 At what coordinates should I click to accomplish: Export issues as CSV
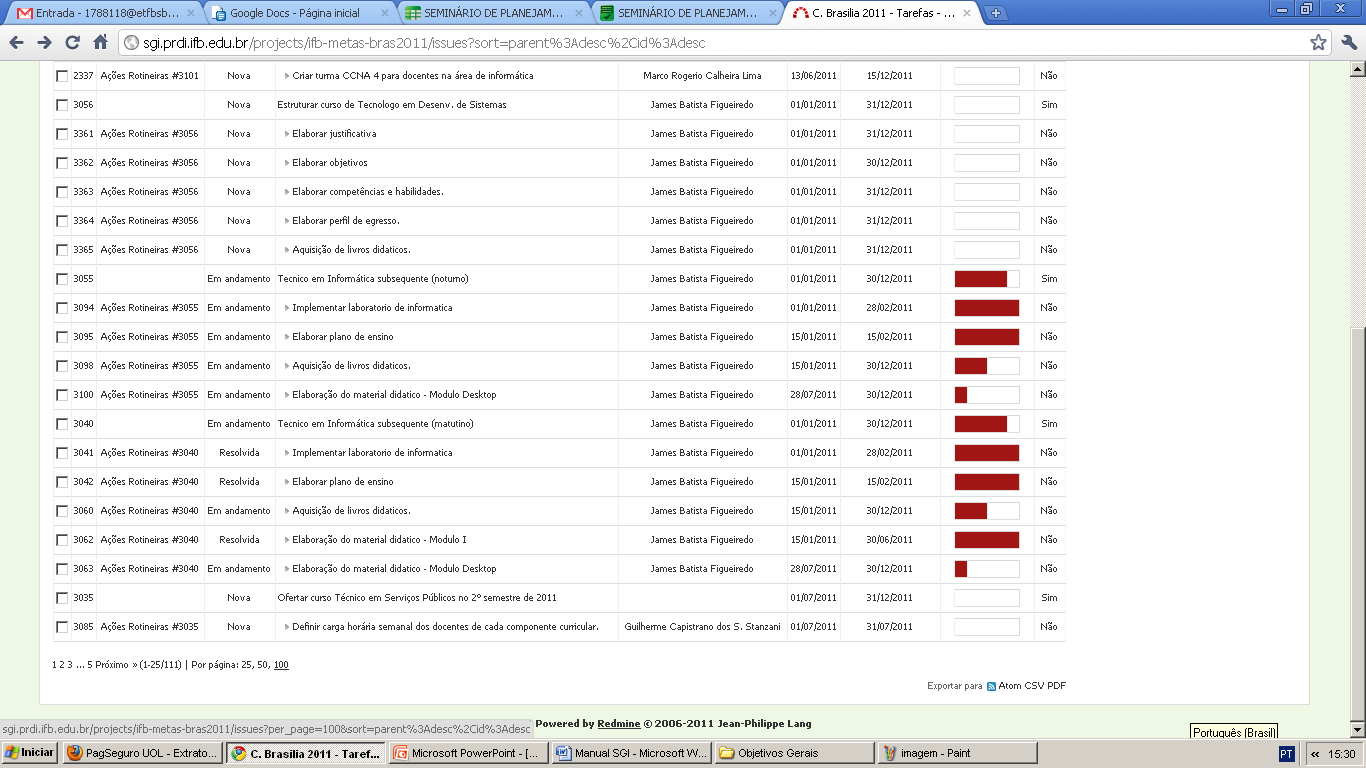pos(1035,686)
